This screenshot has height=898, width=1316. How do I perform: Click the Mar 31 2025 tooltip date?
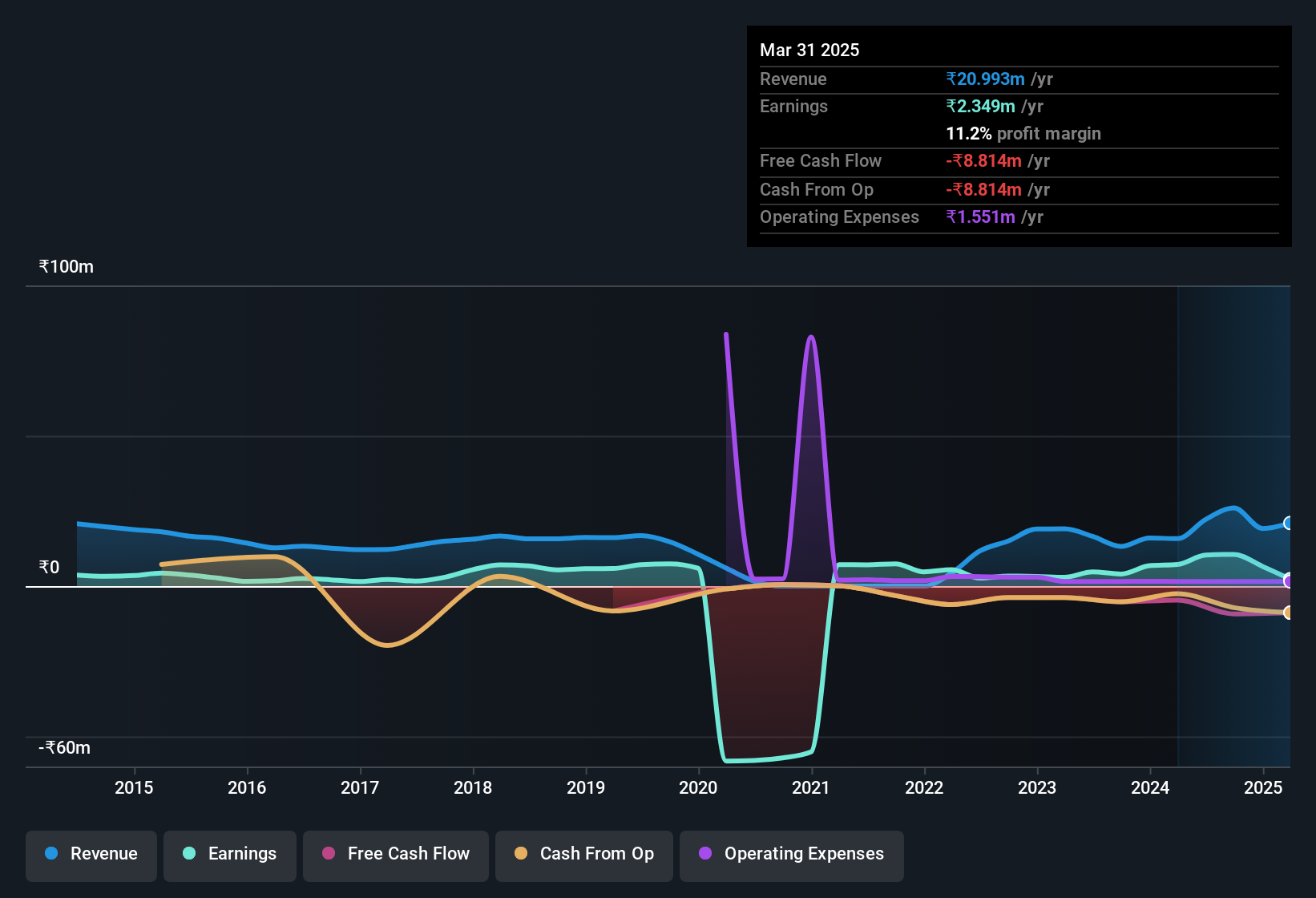[809, 51]
